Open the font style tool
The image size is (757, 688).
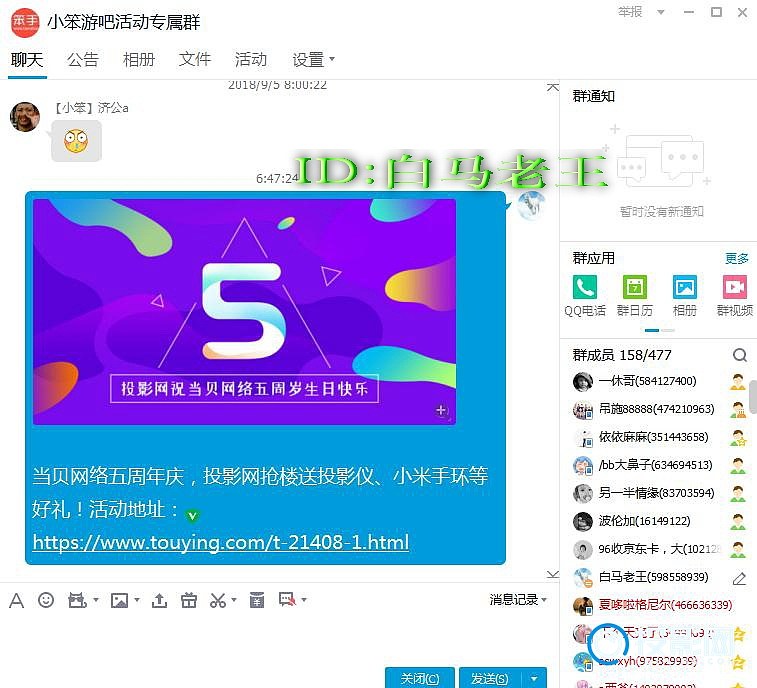pyautogui.click(x=16, y=600)
